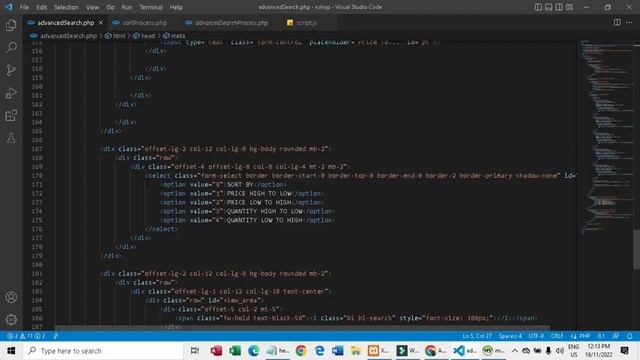Open Word from the taskbar
The image size is (640, 360).
338,351
